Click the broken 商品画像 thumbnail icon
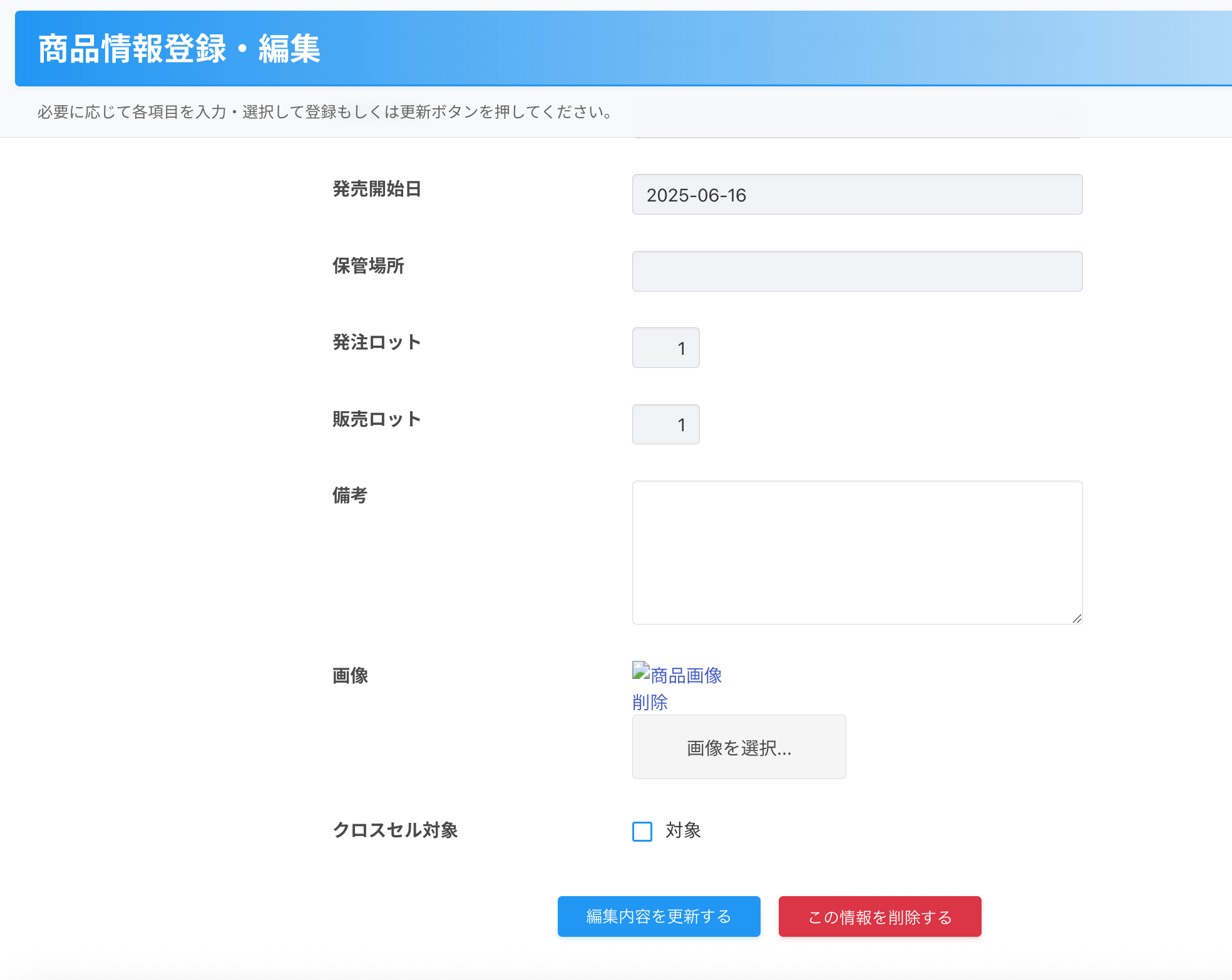The height and width of the screenshot is (980, 1232). coord(640,671)
